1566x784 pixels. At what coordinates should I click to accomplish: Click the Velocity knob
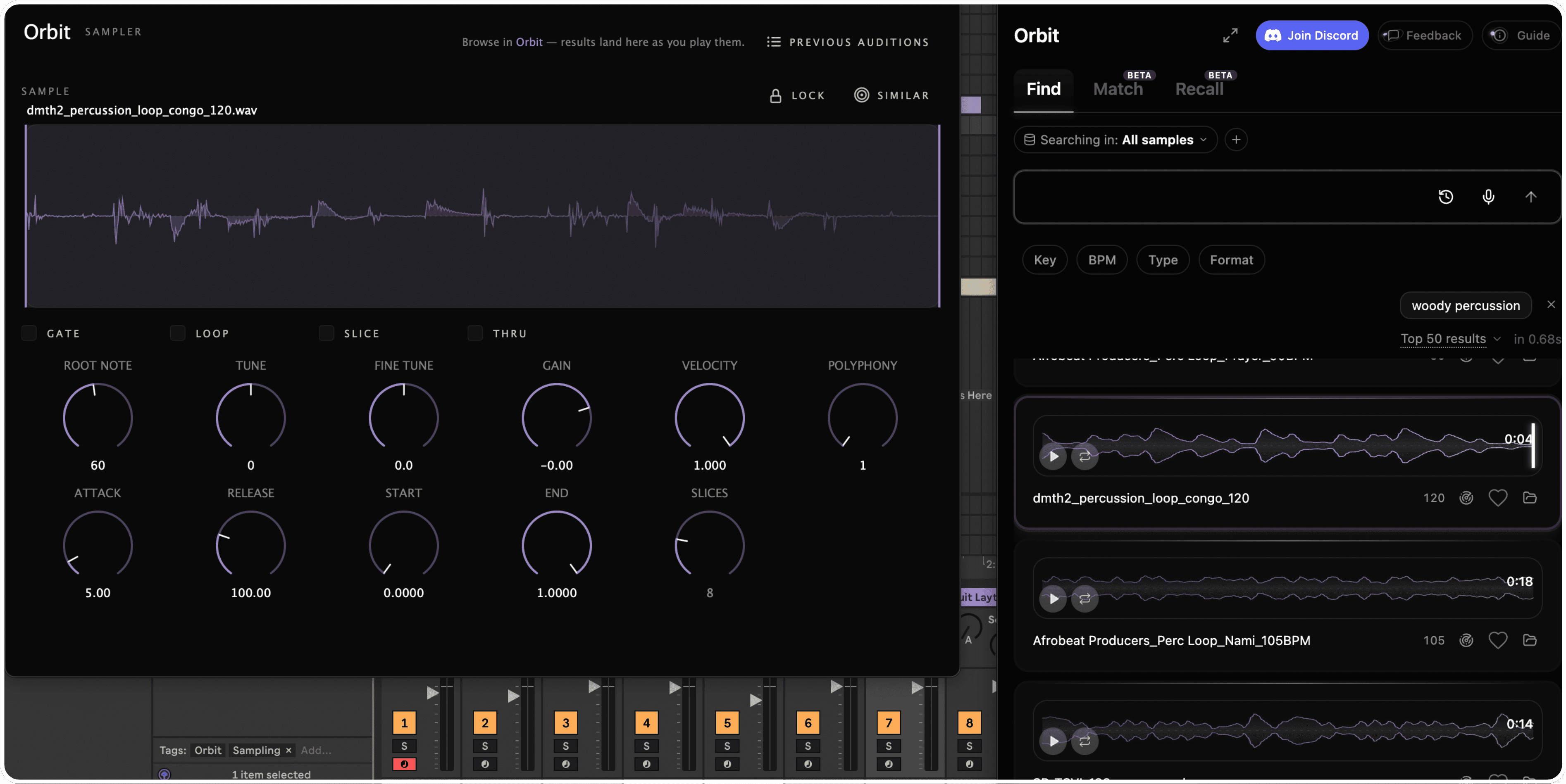pos(710,417)
